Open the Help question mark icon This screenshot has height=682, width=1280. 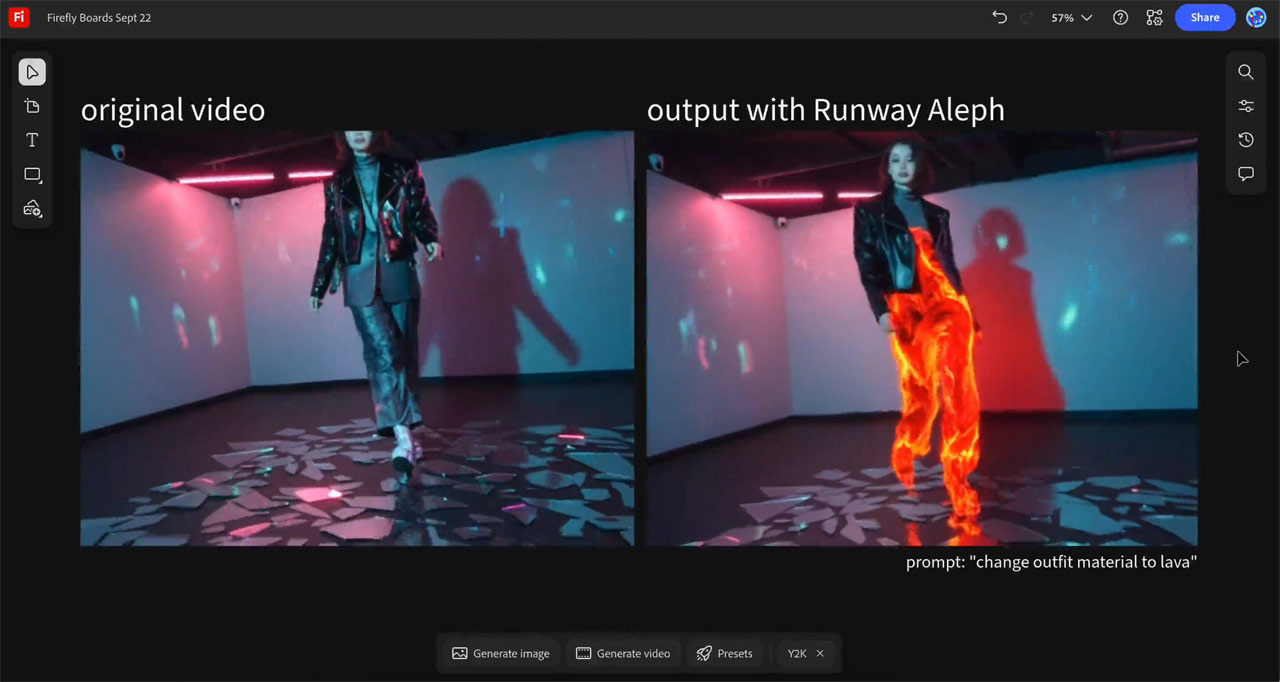[x=1121, y=18]
